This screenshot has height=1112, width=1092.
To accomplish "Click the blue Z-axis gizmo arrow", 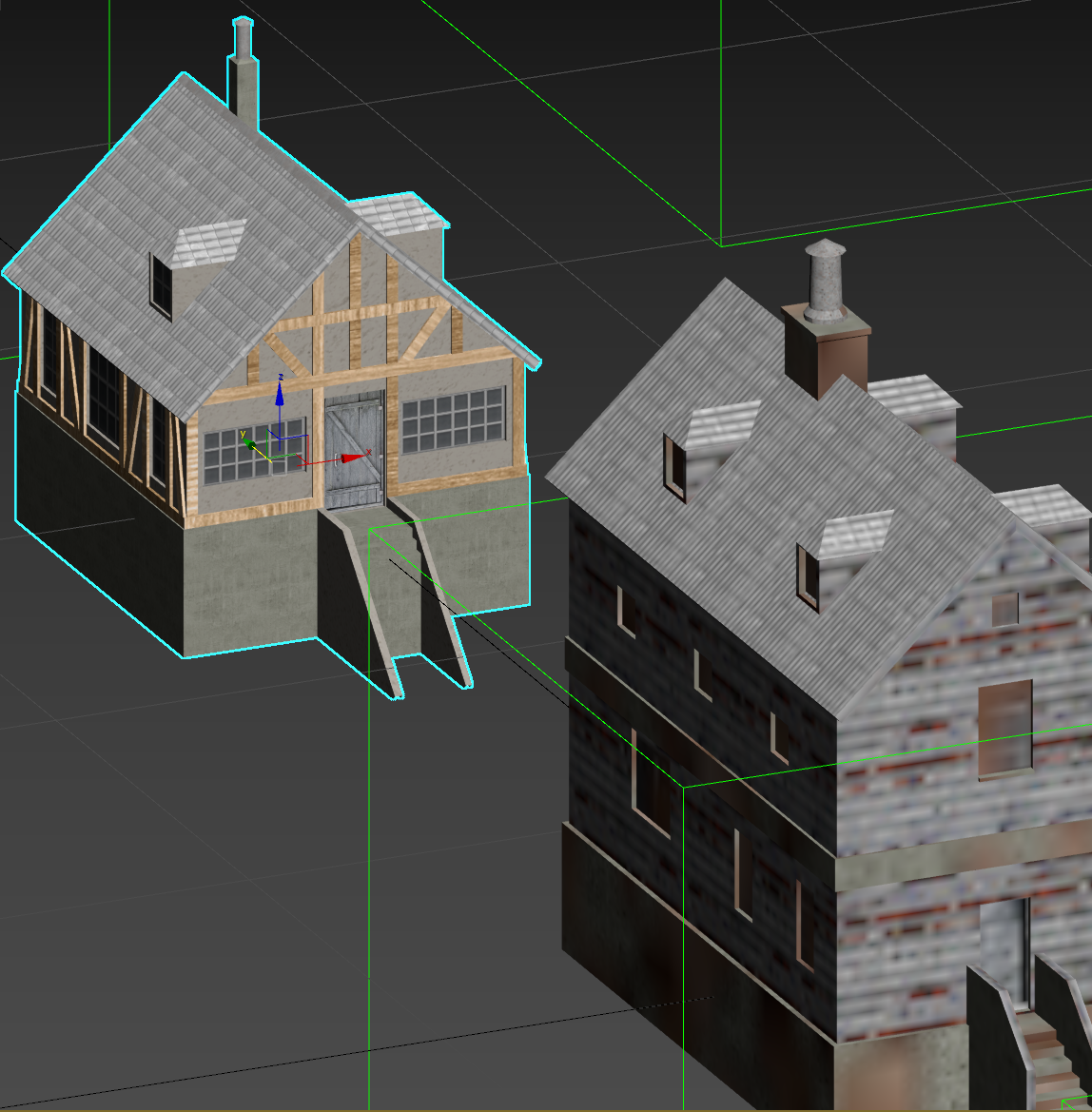I will tap(280, 391).
